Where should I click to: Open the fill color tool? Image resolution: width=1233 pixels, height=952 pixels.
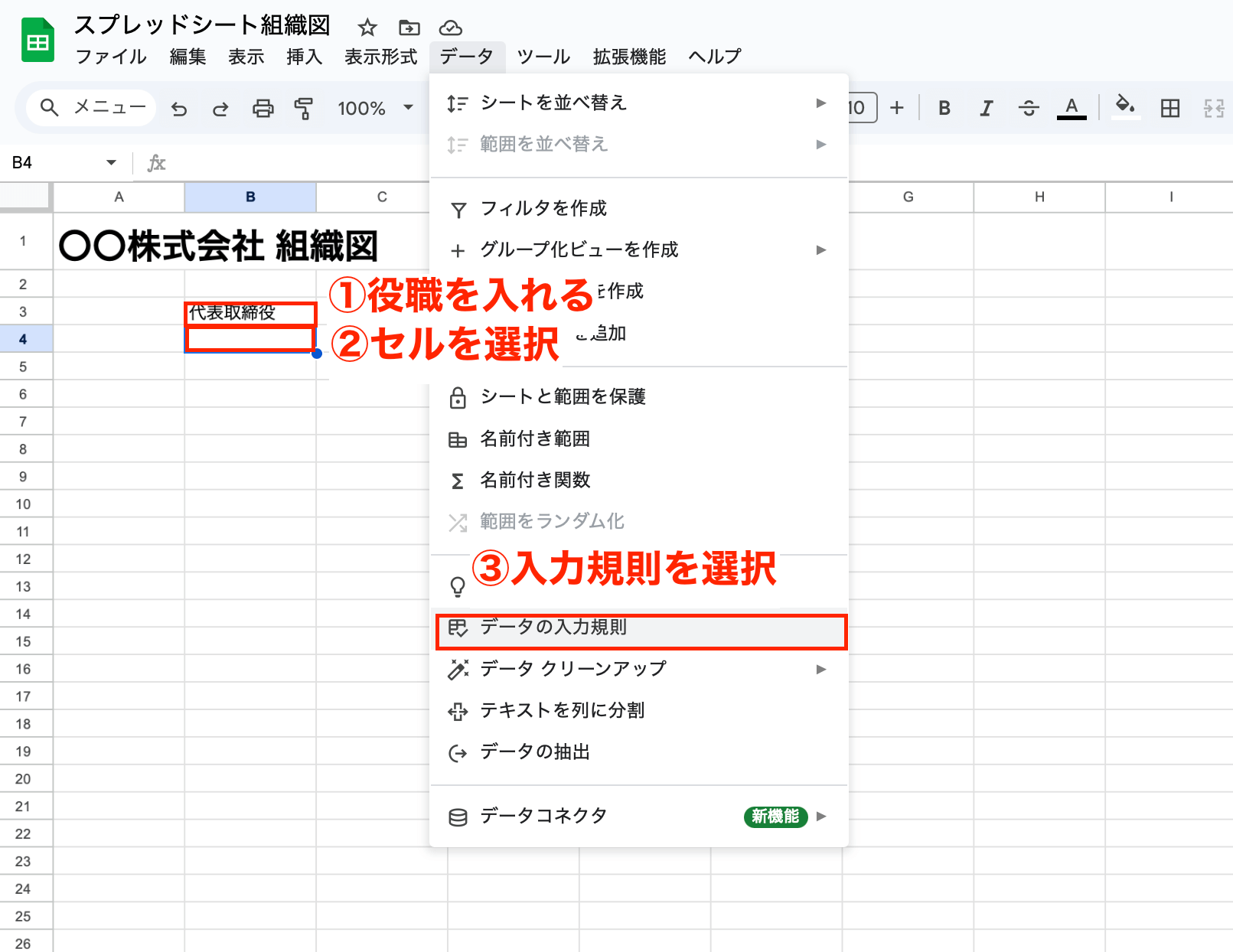(1125, 108)
